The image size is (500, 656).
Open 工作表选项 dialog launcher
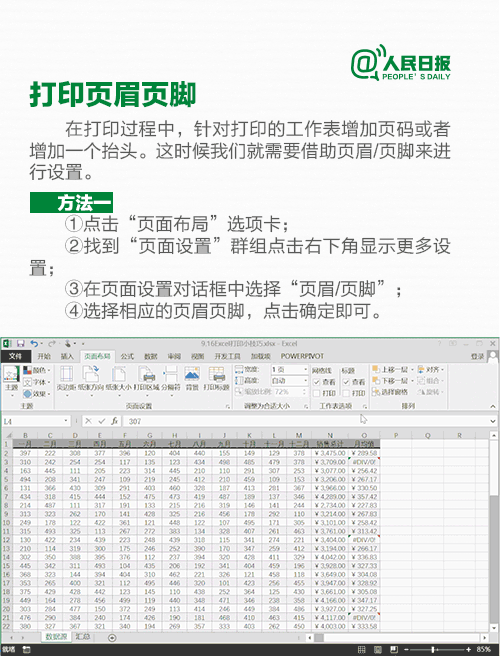(x=365, y=406)
